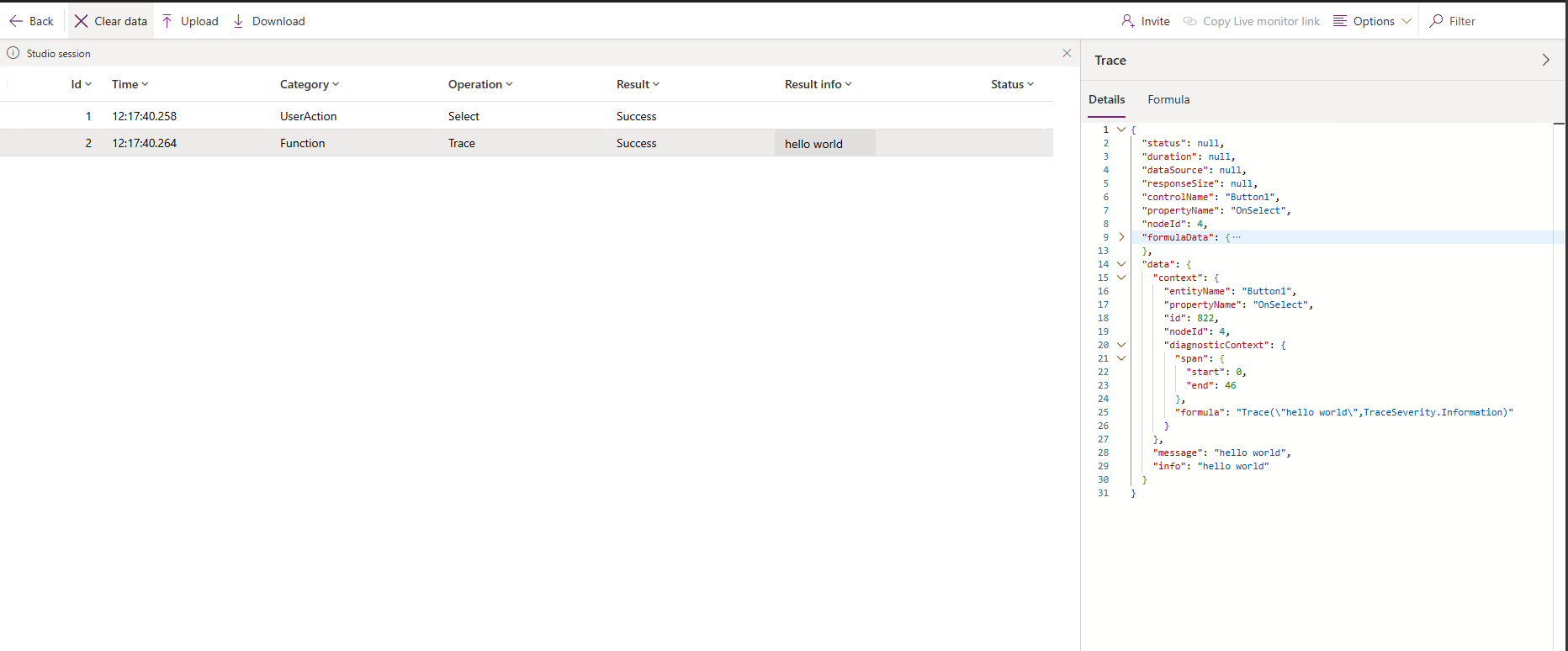Click the "message": "hello world" line
This screenshot has height=651, width=1568.
click(x=1221, y=453)
